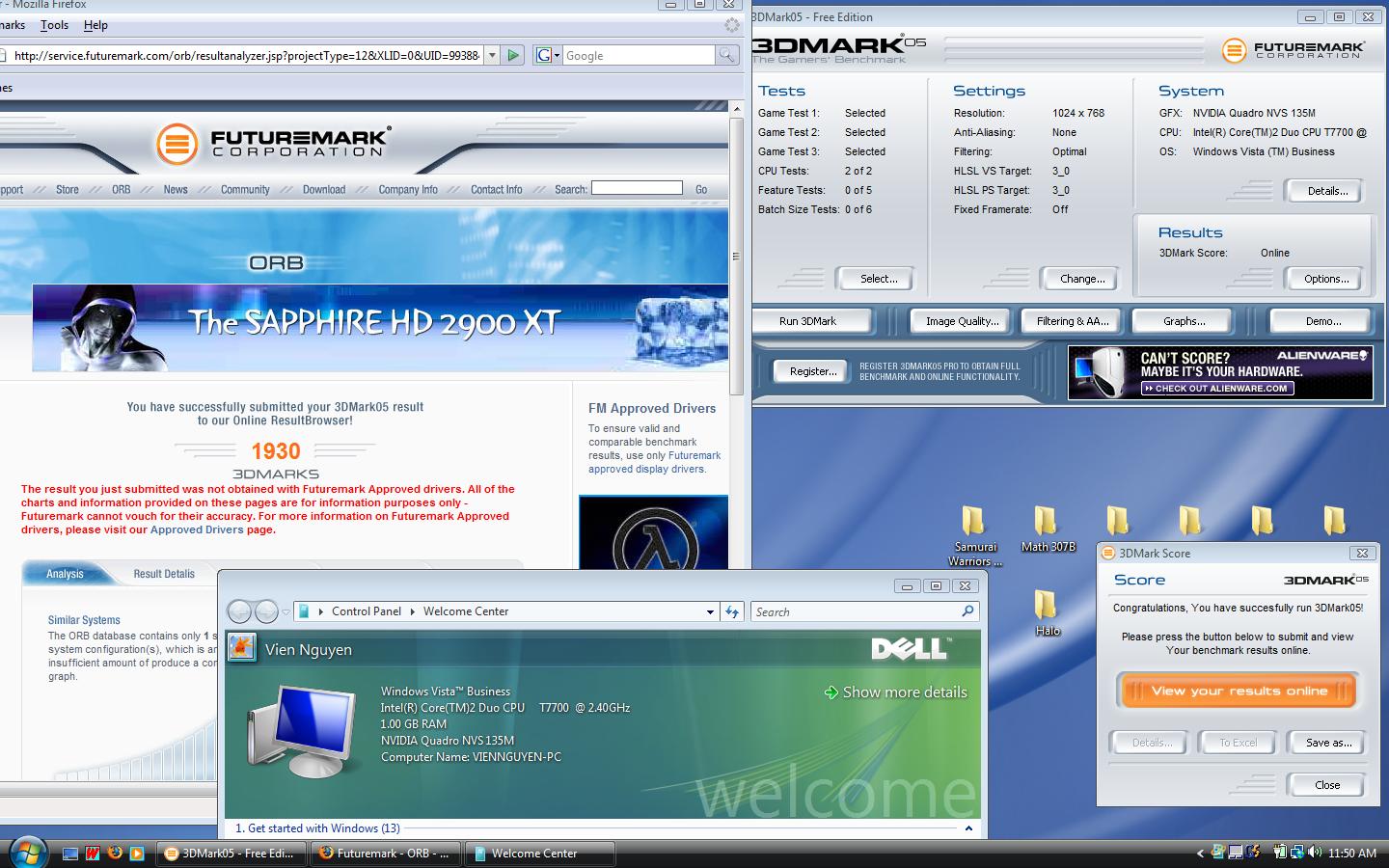Open Firefox Tools menu
This screenshot has width=1389, height=868.
click(x=54, y=25)
